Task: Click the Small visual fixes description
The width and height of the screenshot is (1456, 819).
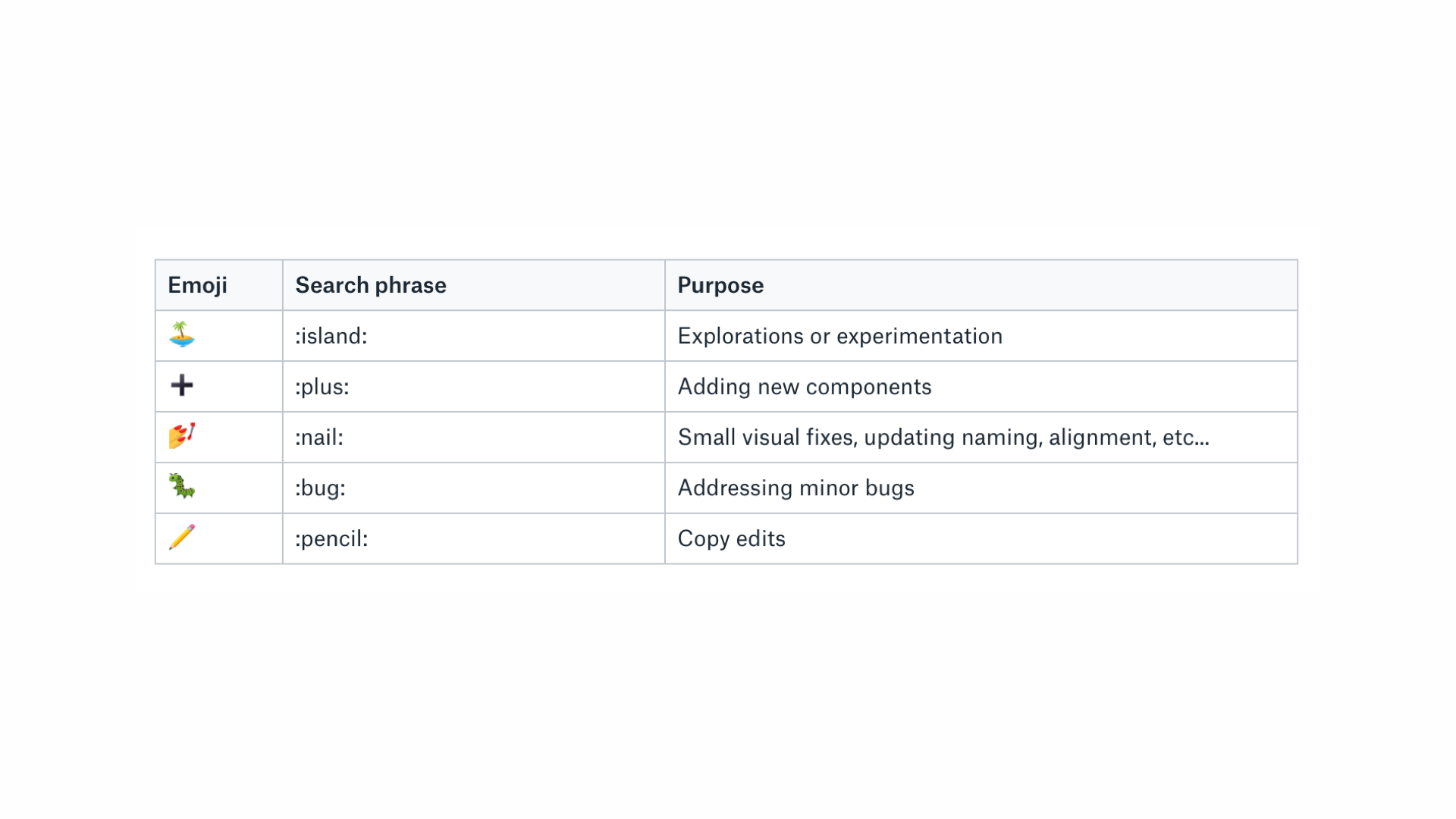Action: pos(943,438)
